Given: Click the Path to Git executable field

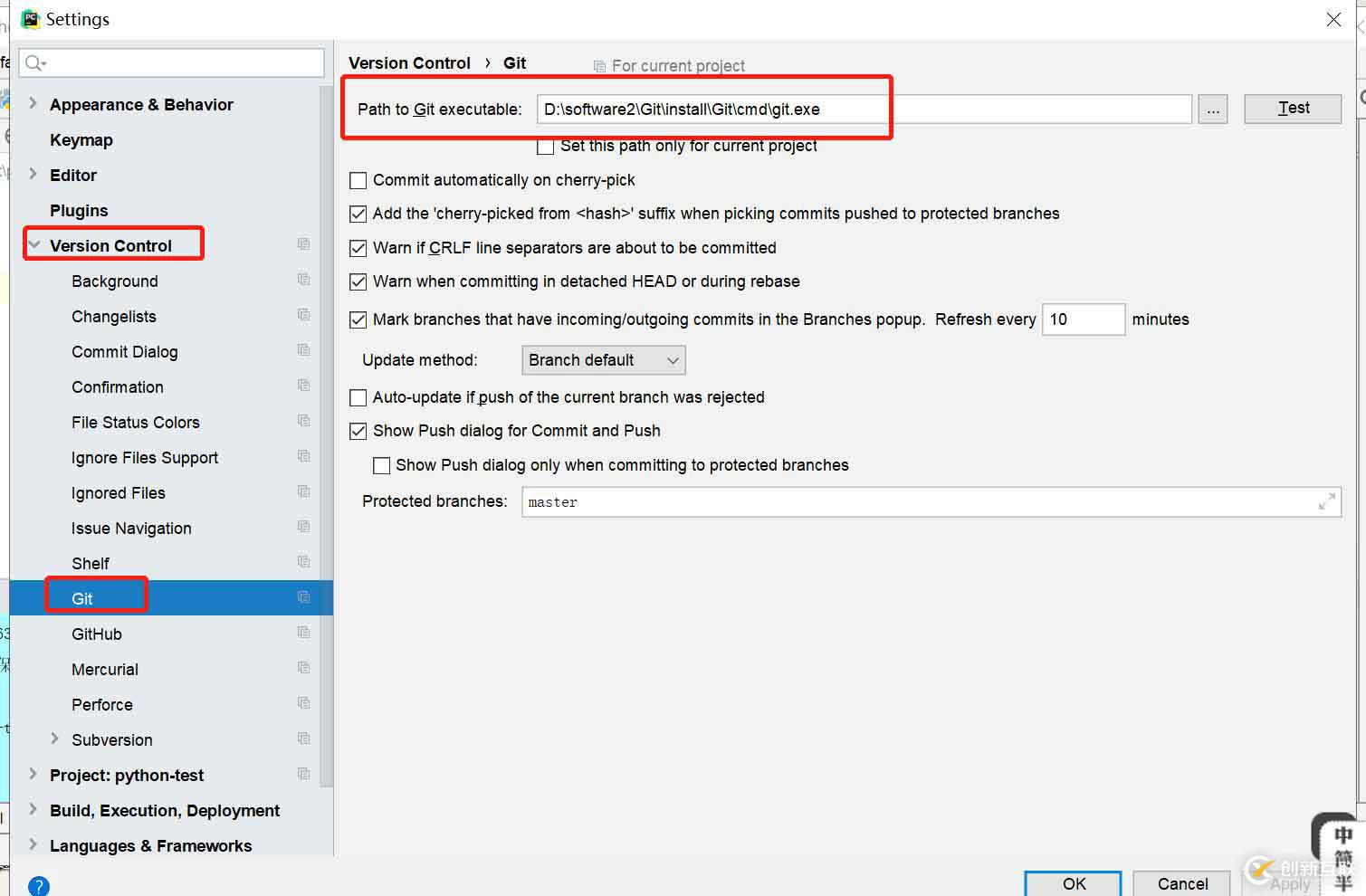Looking at the screenshot, I should click(x=863, y=110).
